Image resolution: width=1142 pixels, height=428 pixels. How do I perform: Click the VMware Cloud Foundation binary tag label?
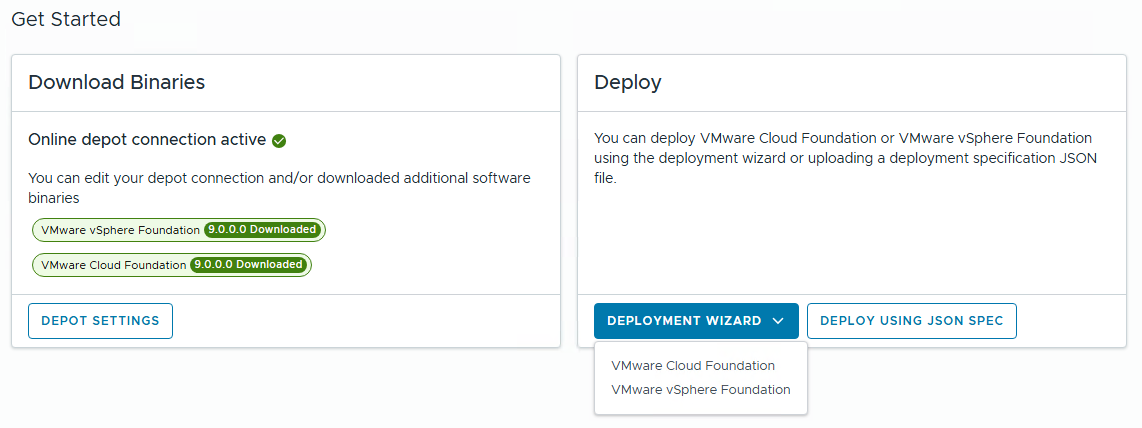(x=113, y=265)
